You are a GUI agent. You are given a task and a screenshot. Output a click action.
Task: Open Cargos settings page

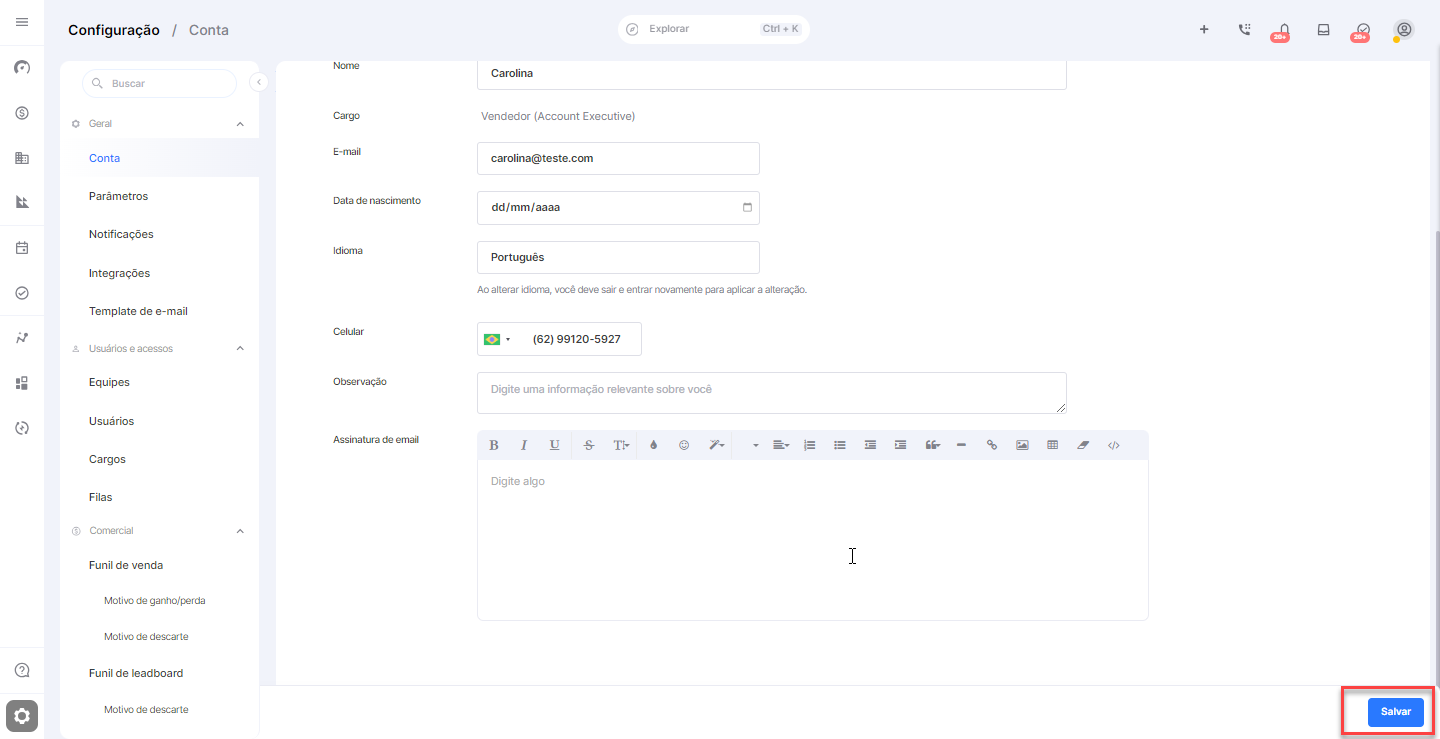(107, 459)
